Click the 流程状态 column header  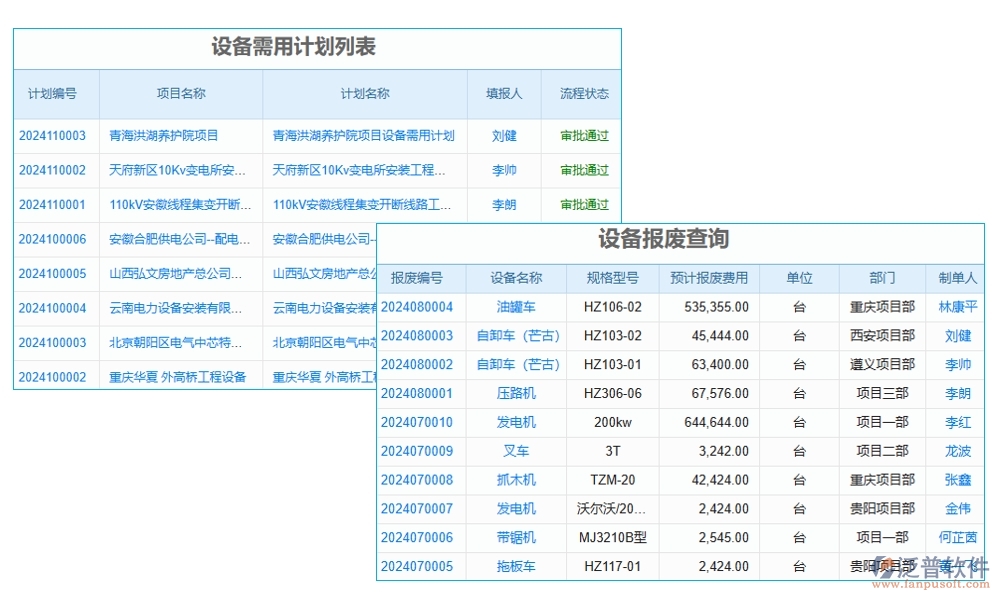pyautogui.click(x=582, y=93)
